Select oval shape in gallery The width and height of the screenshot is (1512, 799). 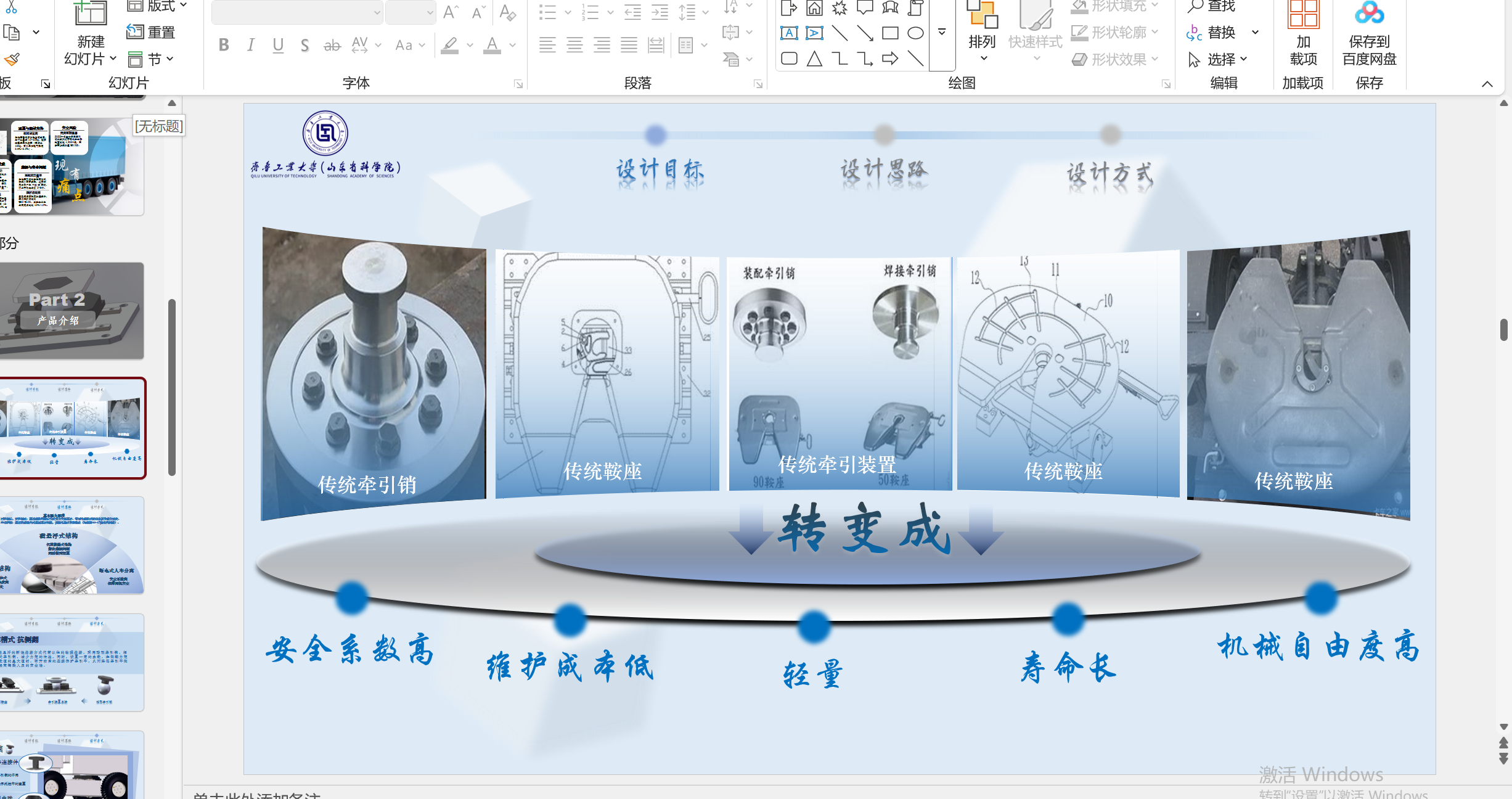click(x=915, y=33)
